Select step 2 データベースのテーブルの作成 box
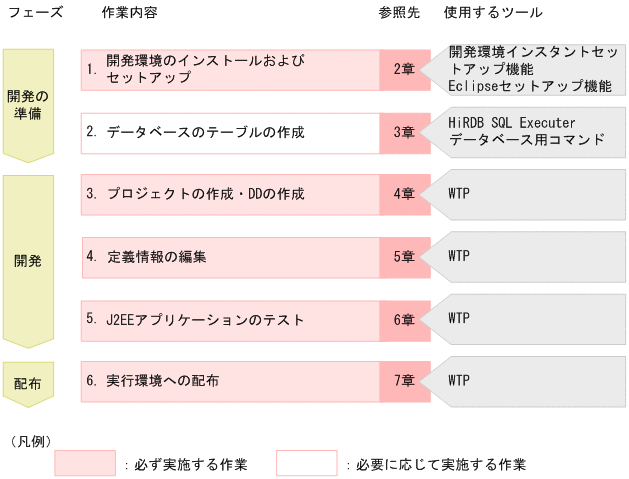This screenshot has width=629, height=479. pos(230,132)
